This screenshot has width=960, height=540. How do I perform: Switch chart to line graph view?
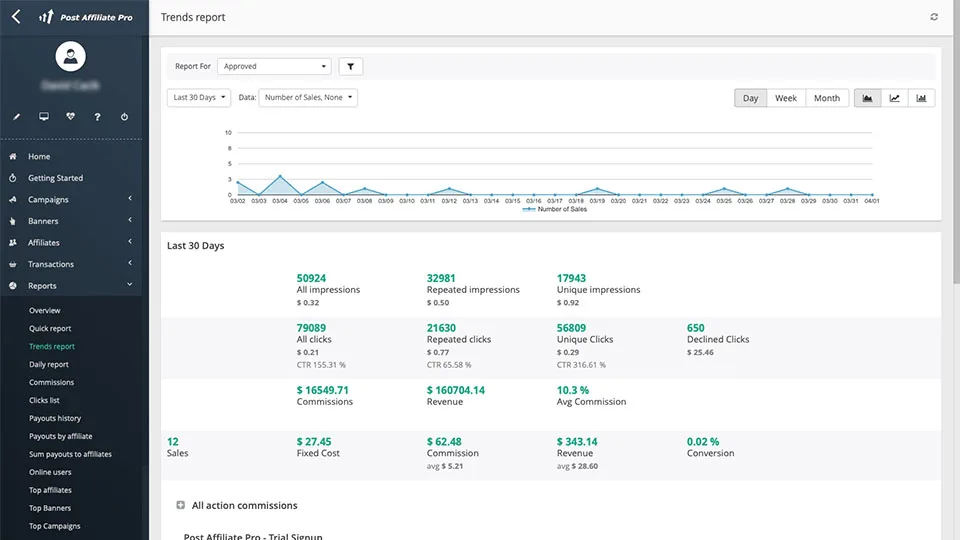[894, 98]
